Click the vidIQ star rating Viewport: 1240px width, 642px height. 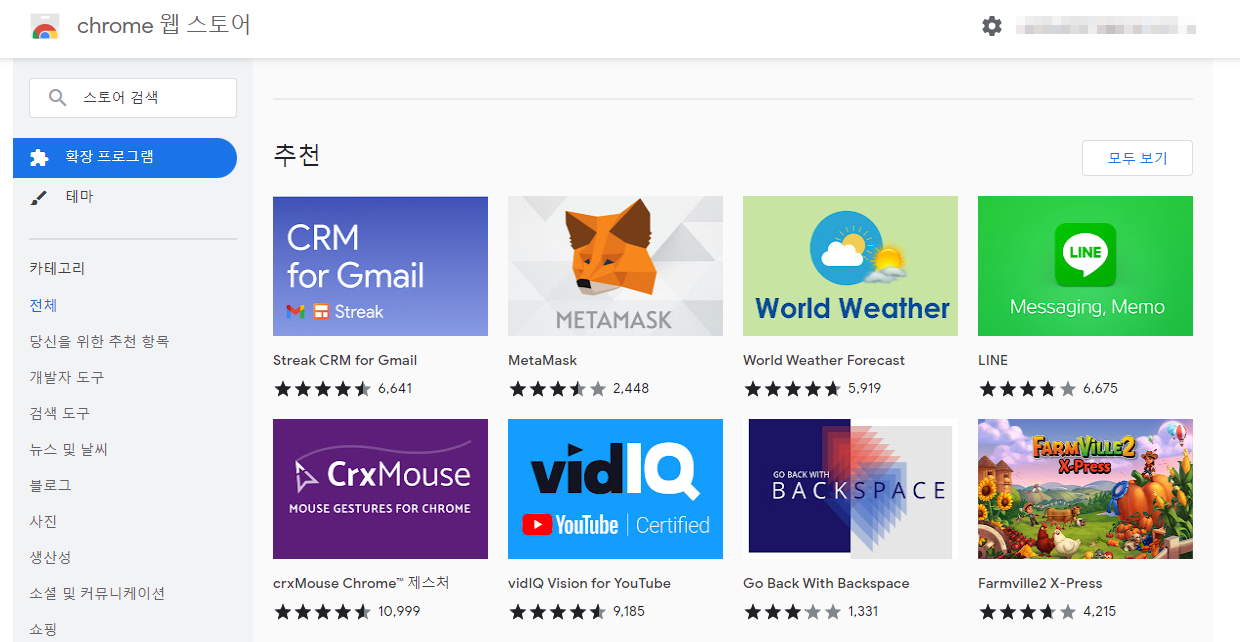557,611
